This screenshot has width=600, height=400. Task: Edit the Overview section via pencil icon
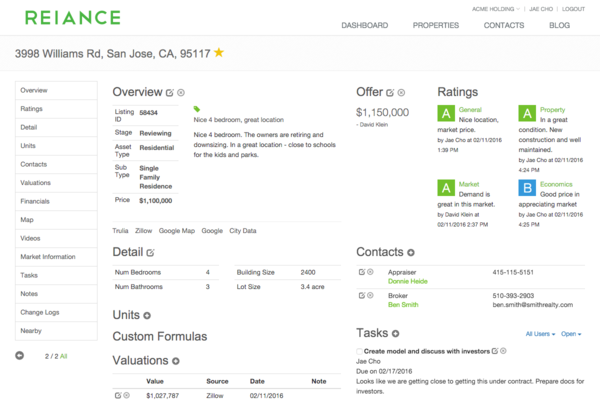[169, 93]
